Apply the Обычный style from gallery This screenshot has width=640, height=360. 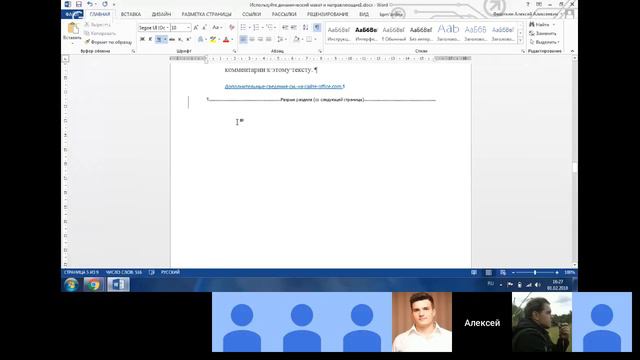pos(393,33)
